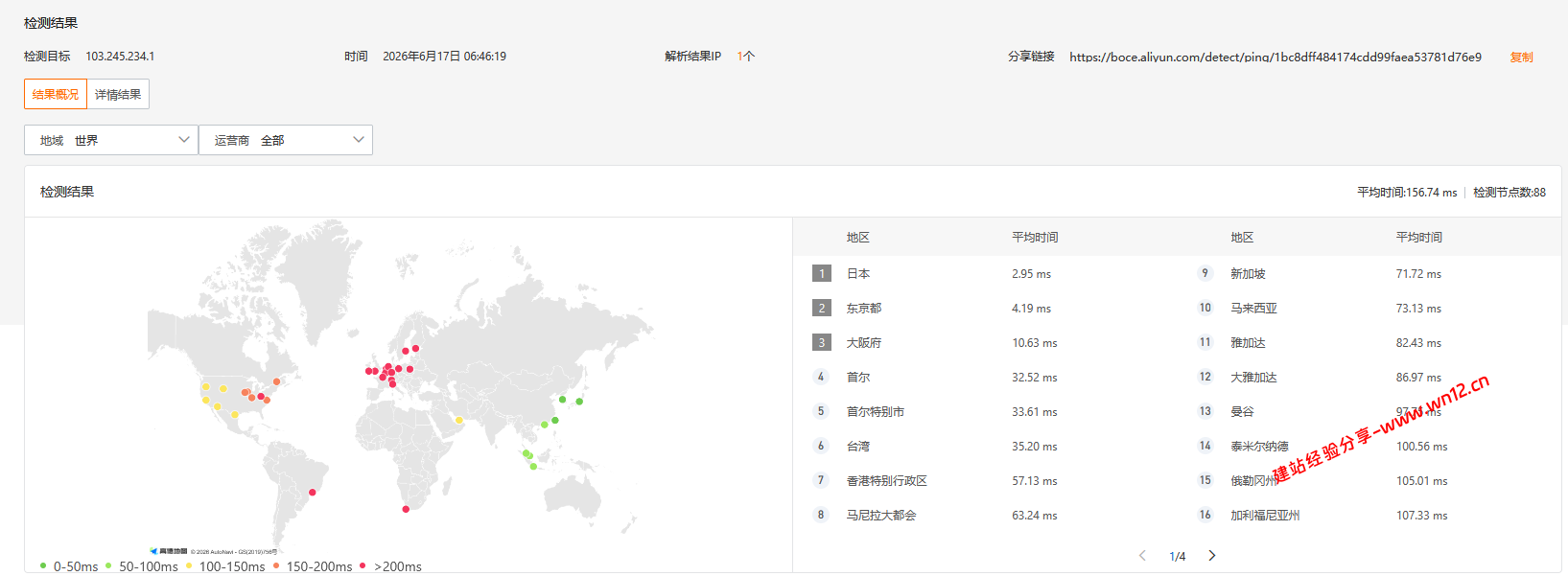Click the 1个 resolved IP count

click(x=746, y=57)
